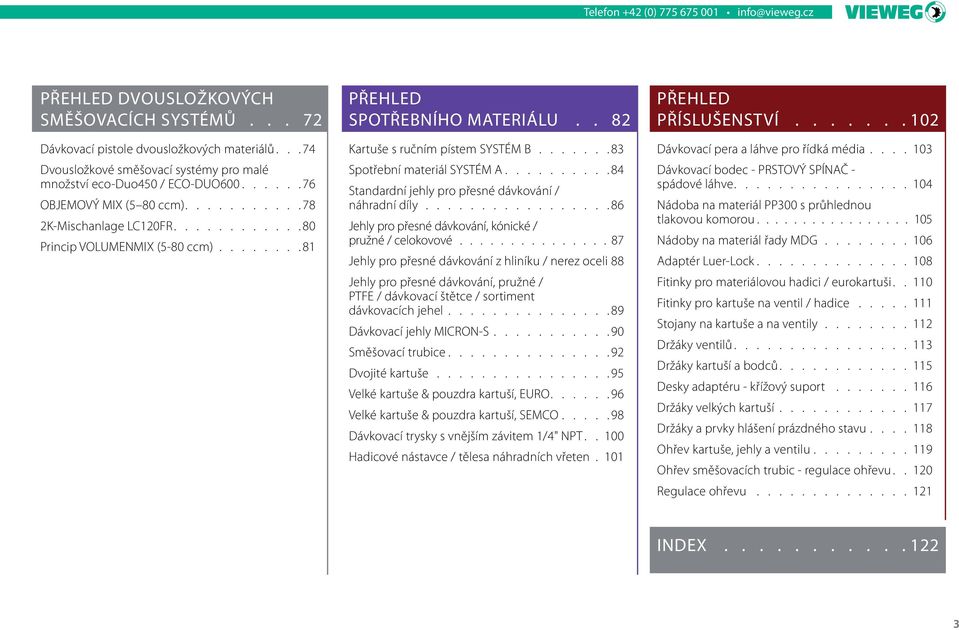Select 'Držáky velkých kartuší' entry
959x630 pixels.
pos(794,407)
